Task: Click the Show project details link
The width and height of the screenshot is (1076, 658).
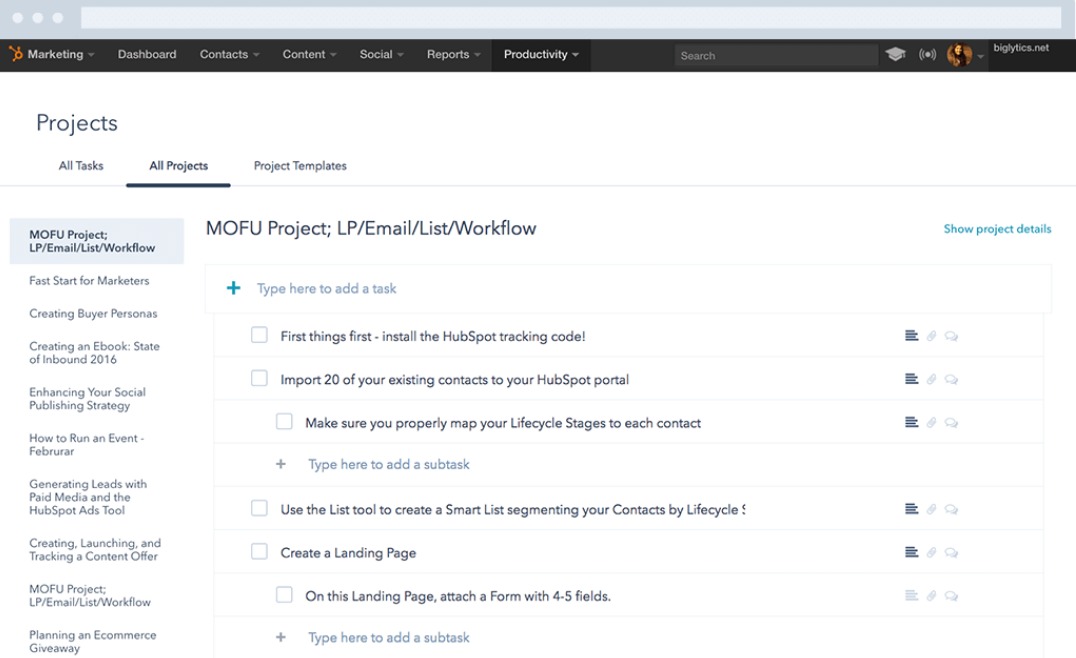Action: [x=997, y=229]
